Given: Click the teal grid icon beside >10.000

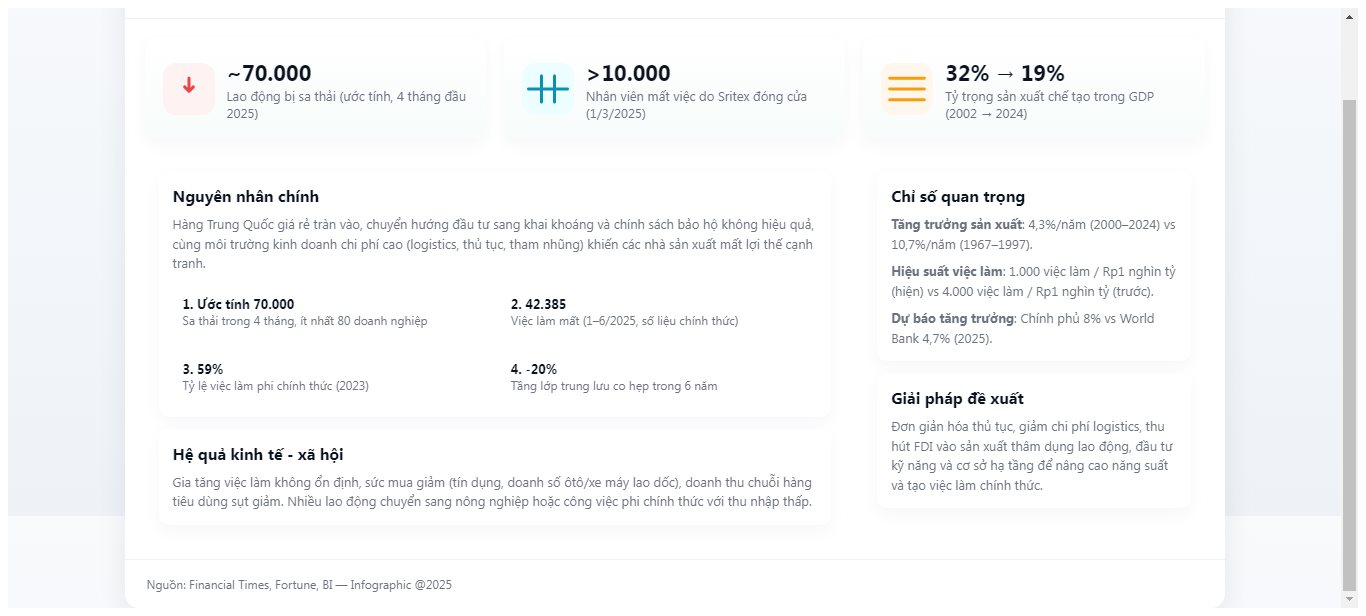Looking at the screenshot, I should [547, 88].
